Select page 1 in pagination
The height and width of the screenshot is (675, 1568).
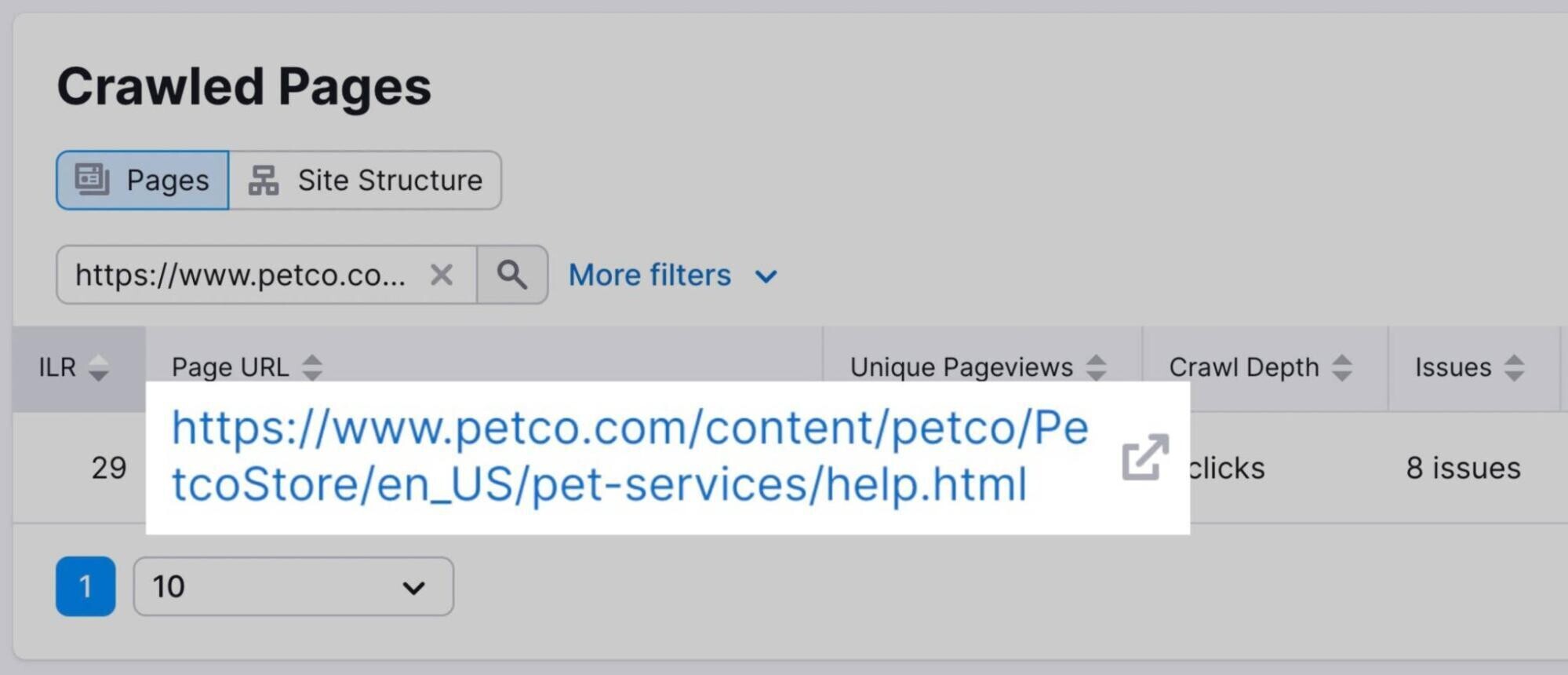tap(85, 586)
